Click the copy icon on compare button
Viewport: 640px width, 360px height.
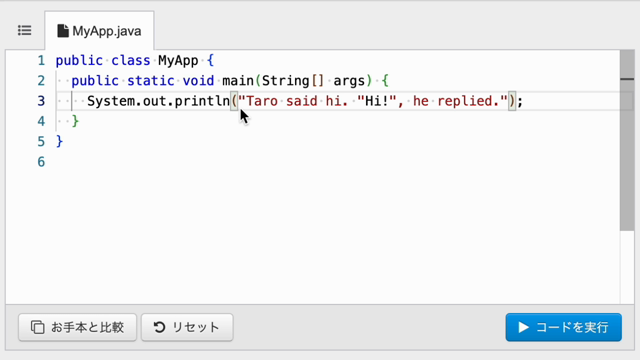[38, 327]
